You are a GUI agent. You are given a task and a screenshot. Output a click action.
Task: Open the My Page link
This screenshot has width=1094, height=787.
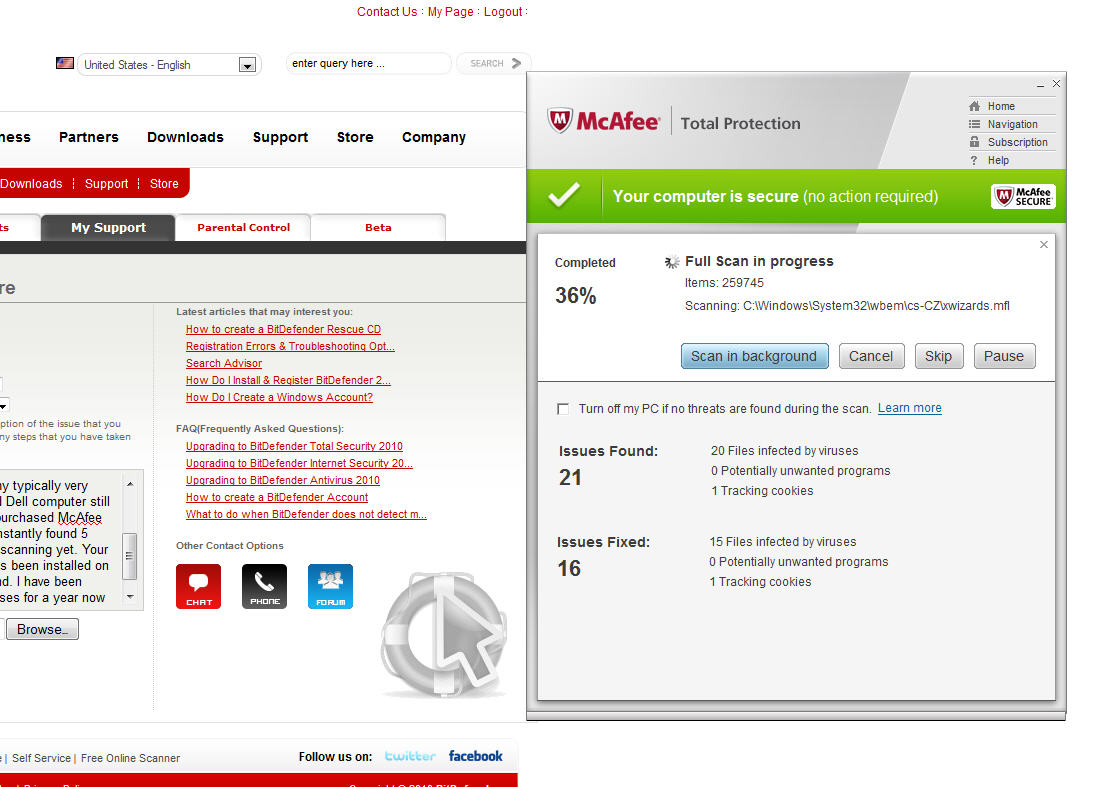tap(451, 12)
